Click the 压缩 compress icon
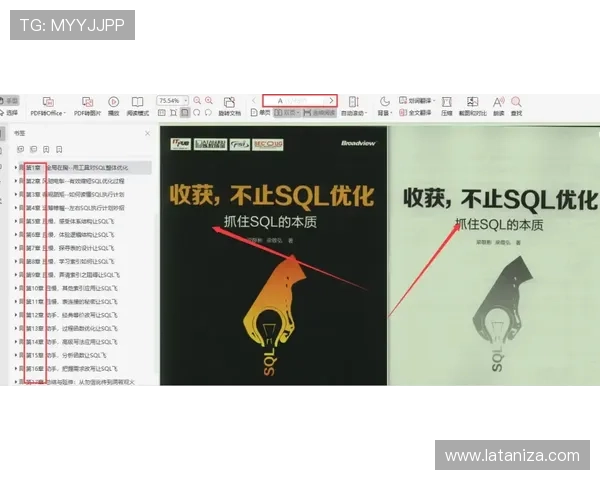 pyautogui.click(x=447, y=102)
